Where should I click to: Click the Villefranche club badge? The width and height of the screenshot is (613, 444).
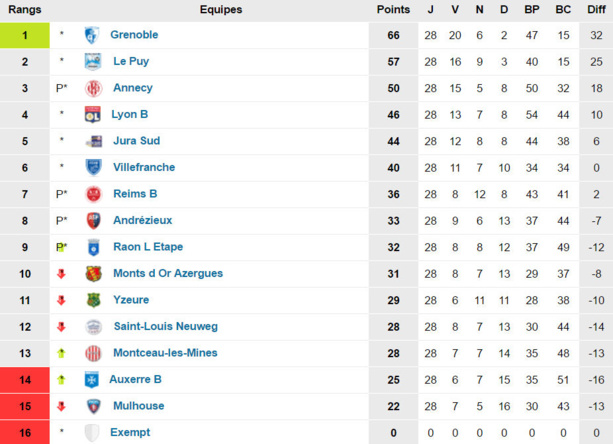pos(93,168)
